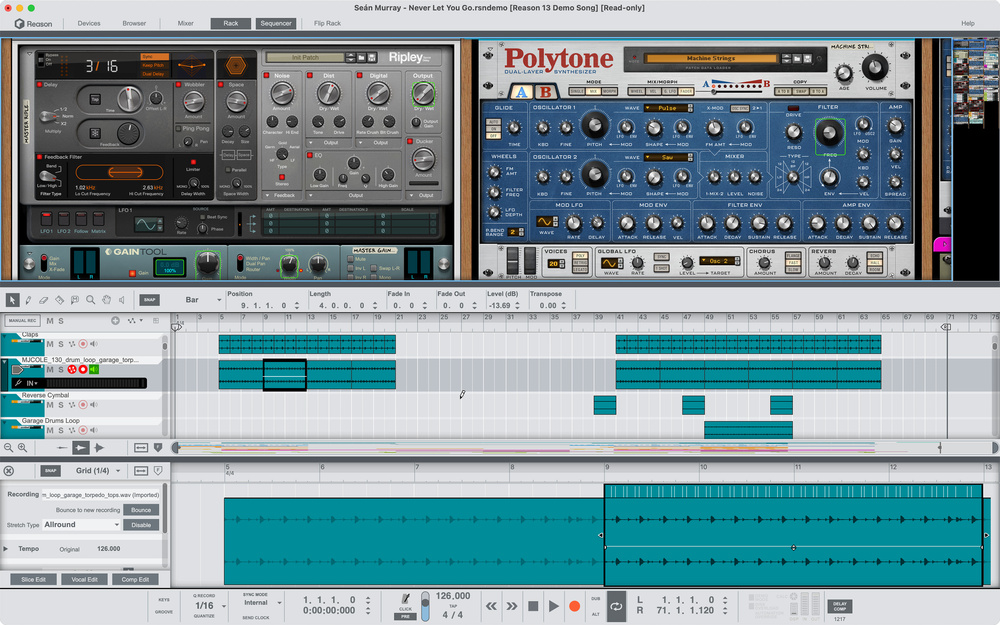The height and width of the screenshot is (625, 1000).
Task: Solo the Reverse Cymbal track
Action: [60, 405]
